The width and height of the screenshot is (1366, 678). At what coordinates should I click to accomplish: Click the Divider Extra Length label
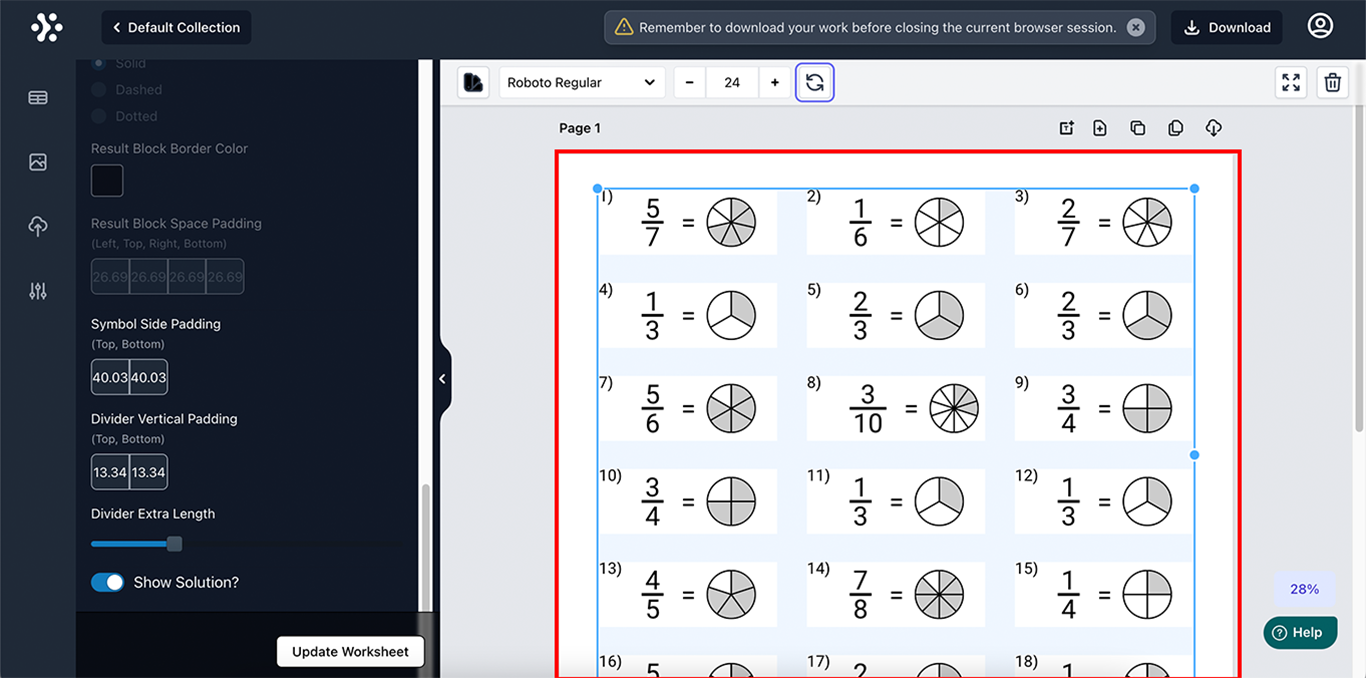pos(153,514)
